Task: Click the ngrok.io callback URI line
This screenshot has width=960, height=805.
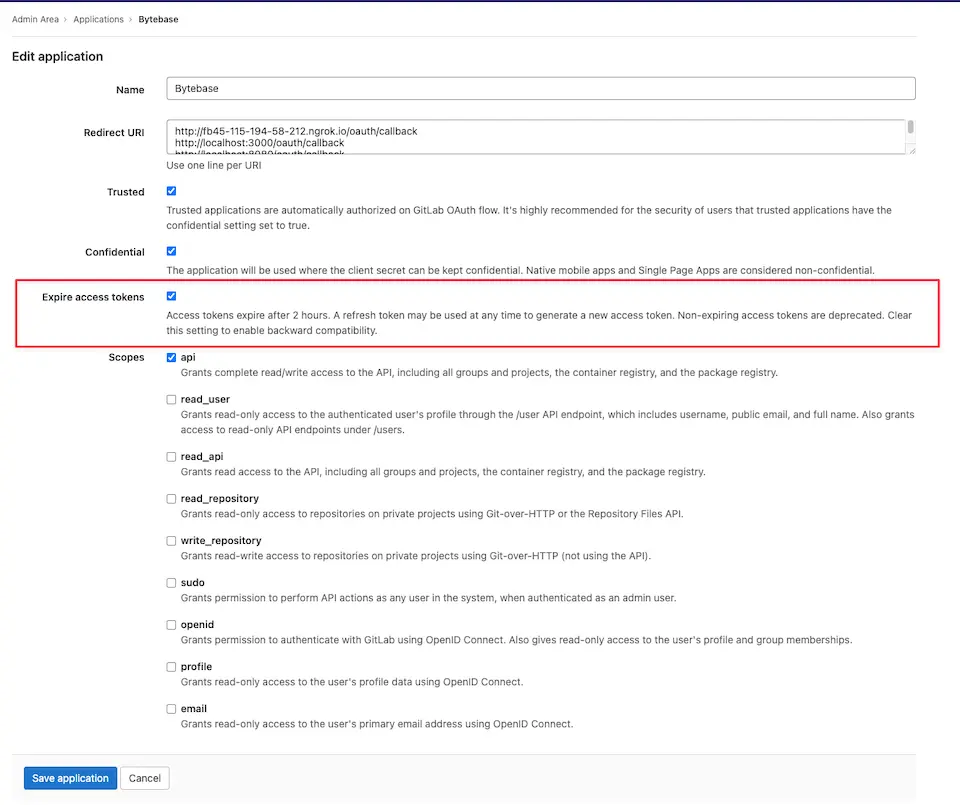Action: (296, 131)
